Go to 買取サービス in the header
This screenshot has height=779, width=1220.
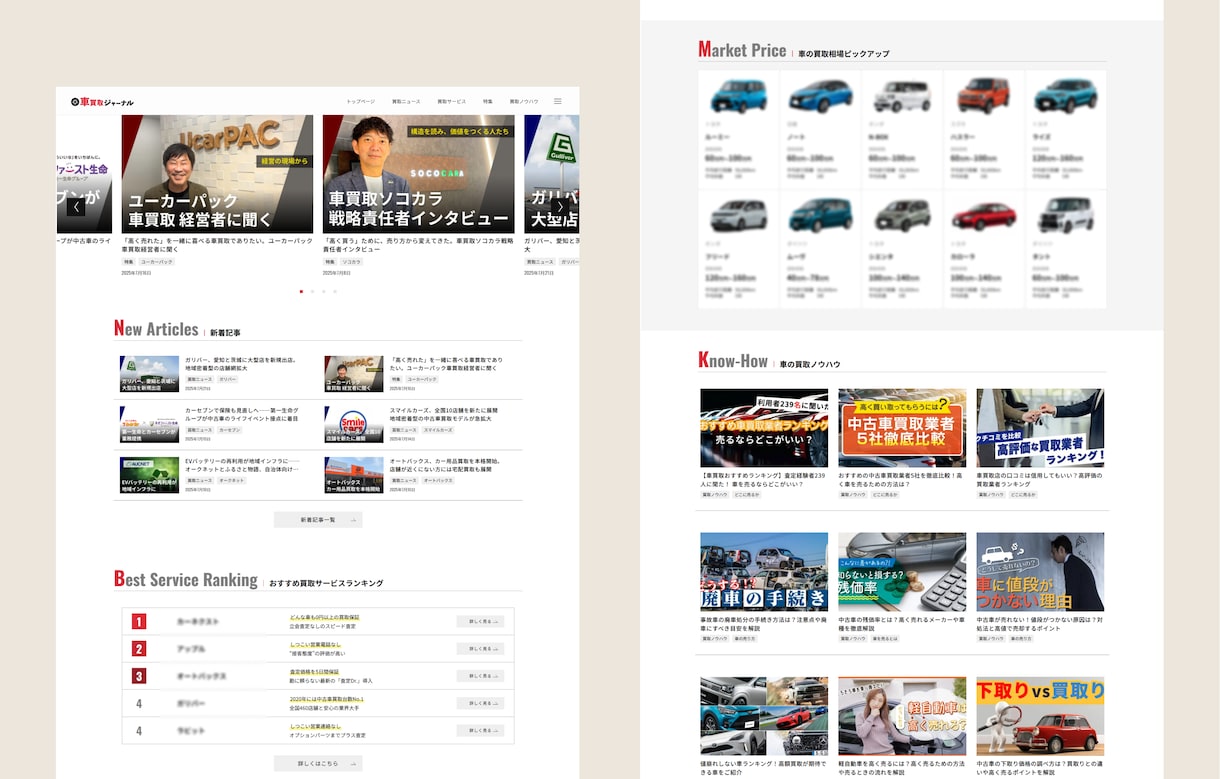tap(451, 102)
